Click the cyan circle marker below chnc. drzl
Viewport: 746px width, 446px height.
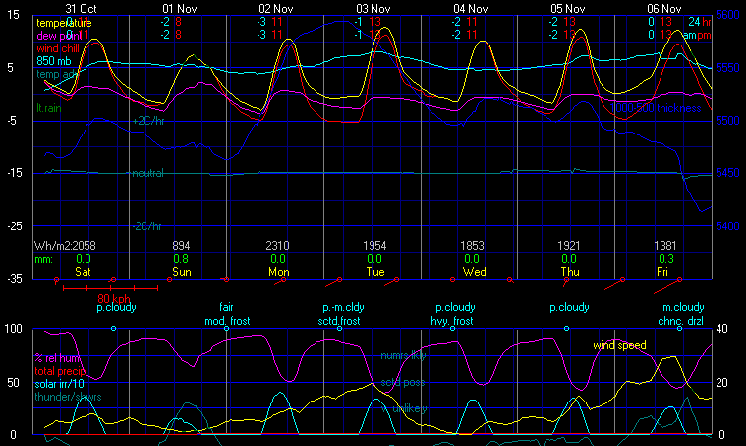point(679,329)
